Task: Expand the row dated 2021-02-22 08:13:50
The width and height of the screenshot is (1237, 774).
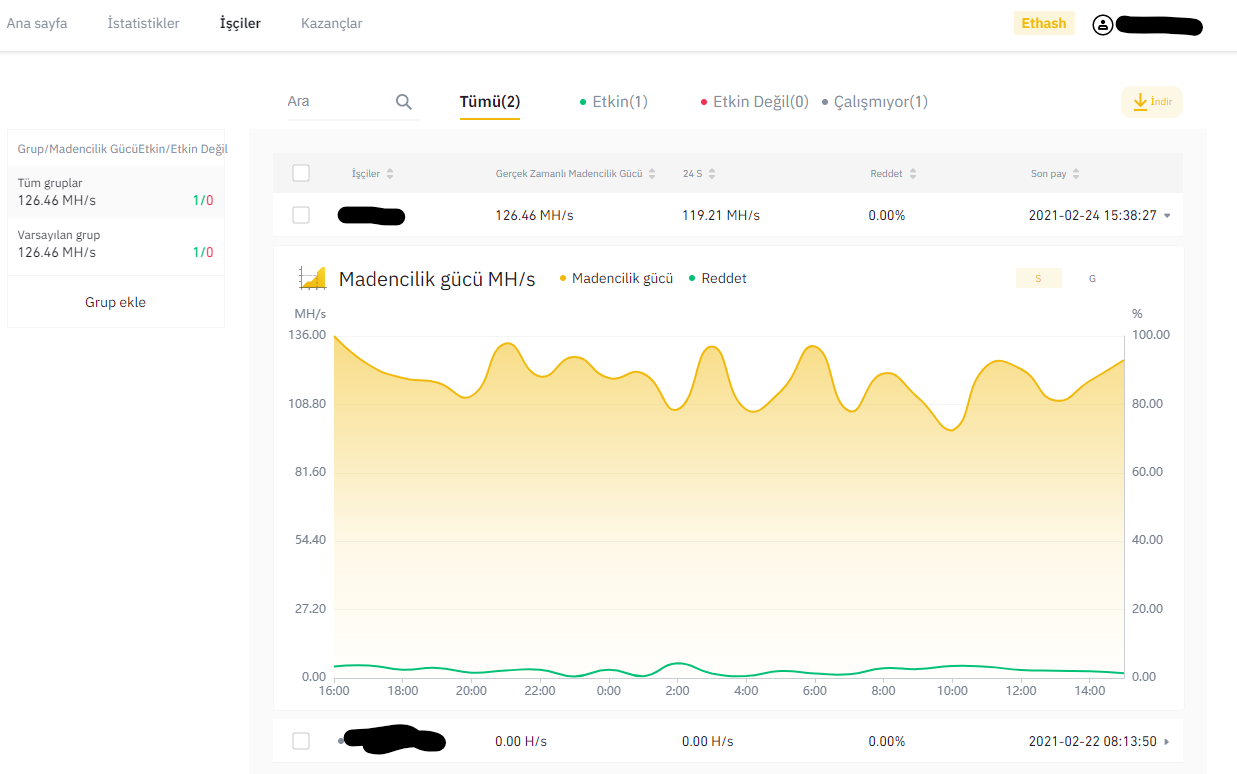Action: click(x=1167, y=742)
